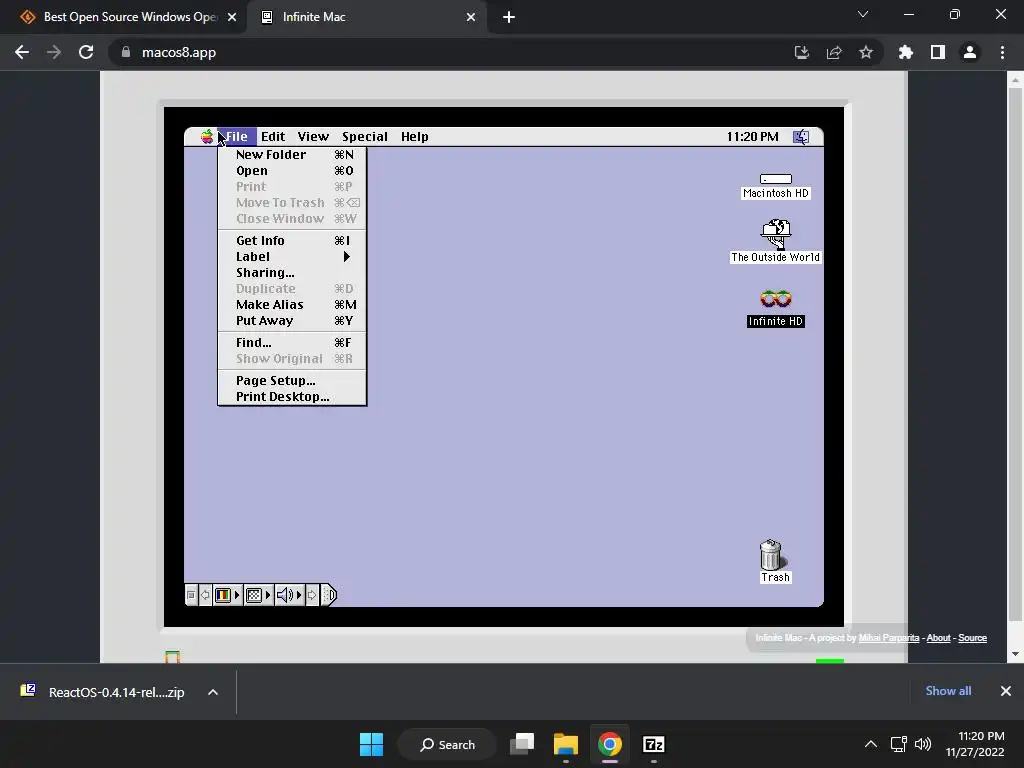Select The Outside World icon
Viewport: 1024px width, 768px height.
tap(776, 234)
